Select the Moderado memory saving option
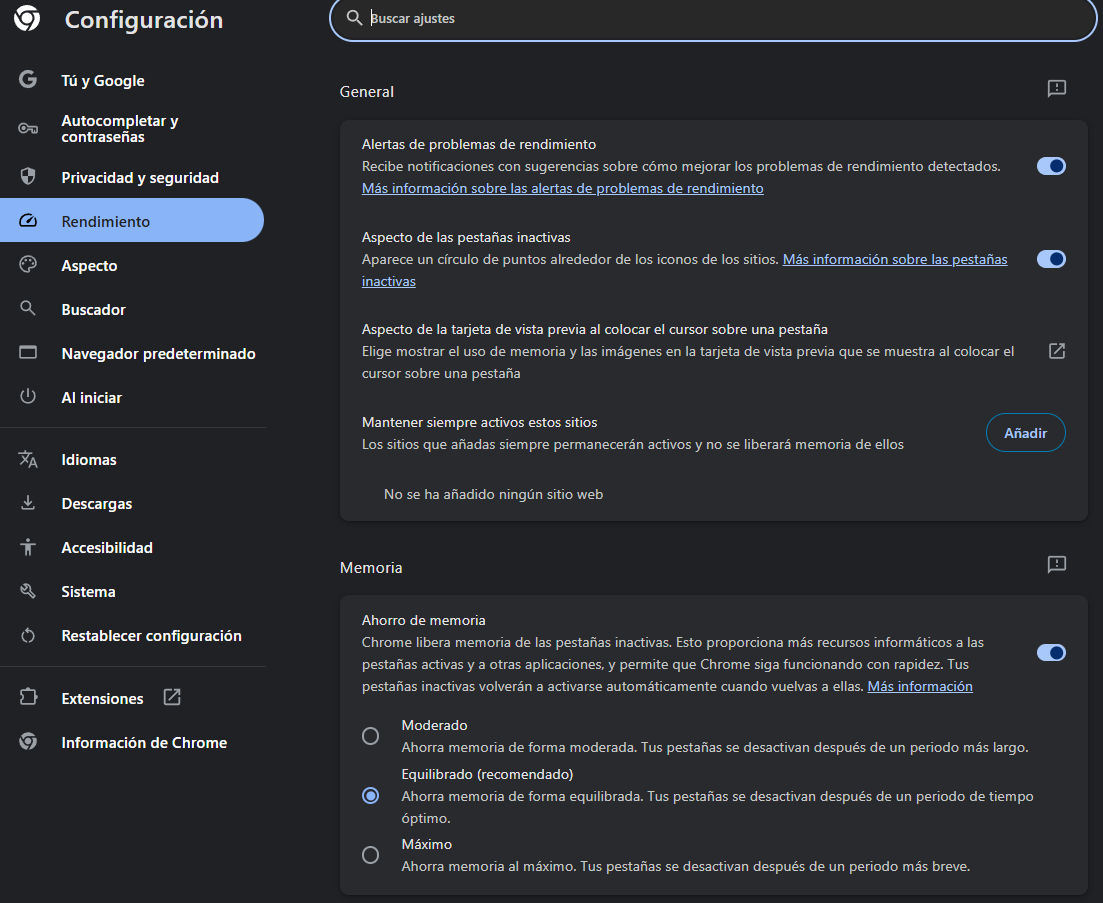 371,736
